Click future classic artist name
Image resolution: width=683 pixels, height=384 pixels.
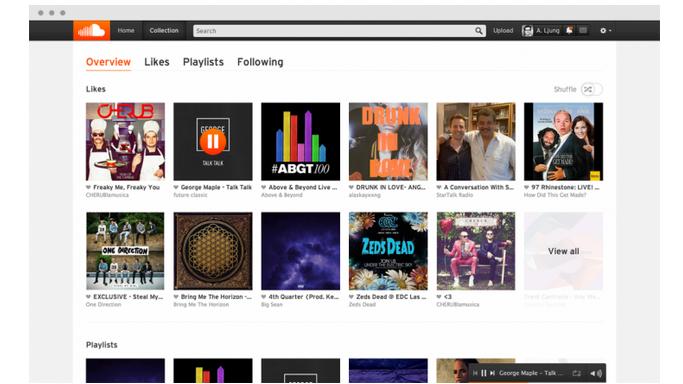[x=190, y=195]
